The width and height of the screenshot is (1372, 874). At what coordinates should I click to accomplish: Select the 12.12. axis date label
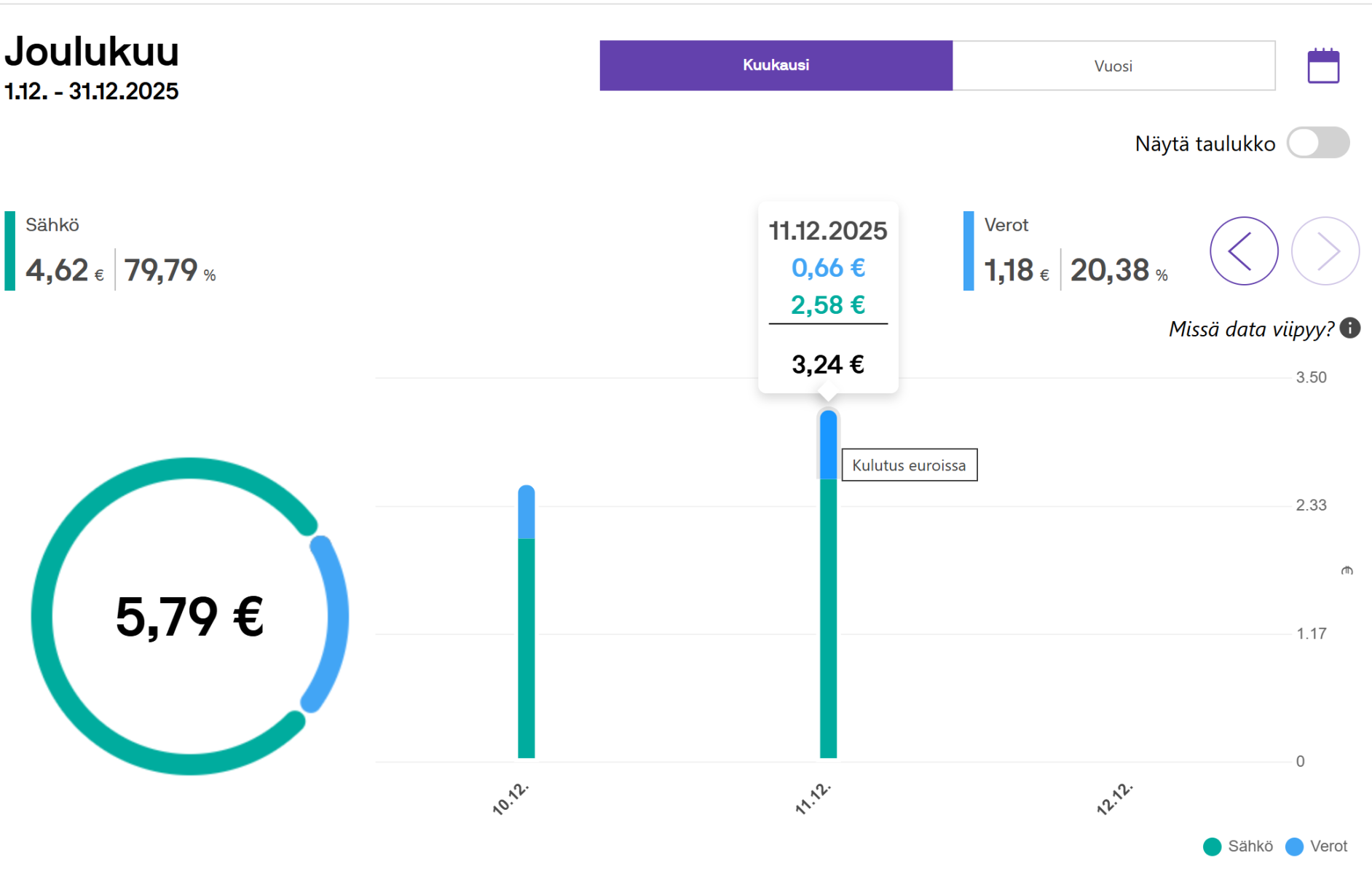click(x=1115, y=799)
